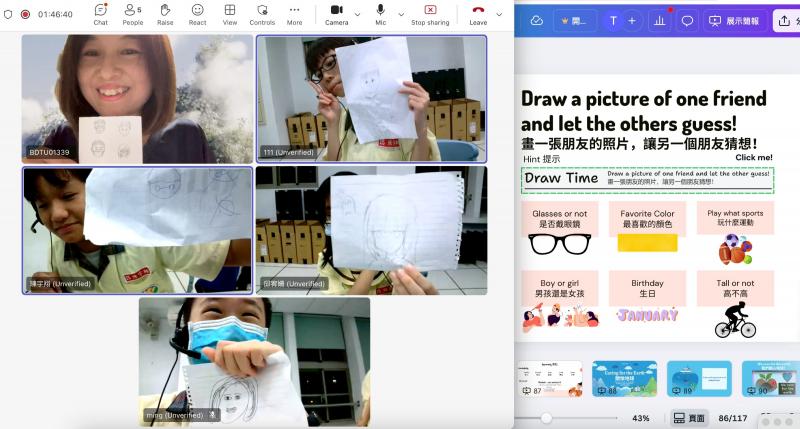Open the More options menu
Viewport: 800px width, 429px height.
(294, 14)
